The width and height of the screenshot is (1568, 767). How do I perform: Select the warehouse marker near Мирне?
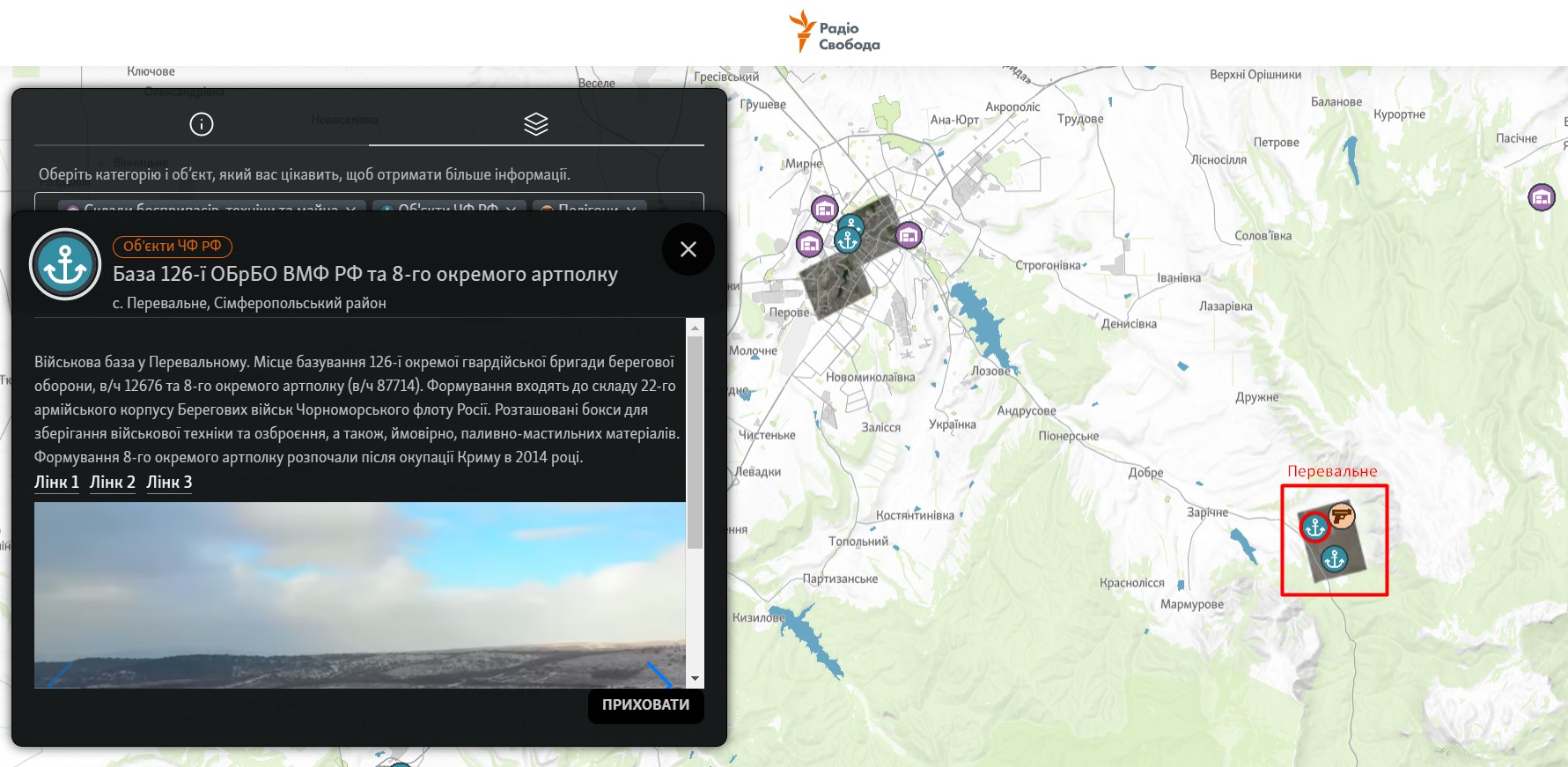(824, 210)
